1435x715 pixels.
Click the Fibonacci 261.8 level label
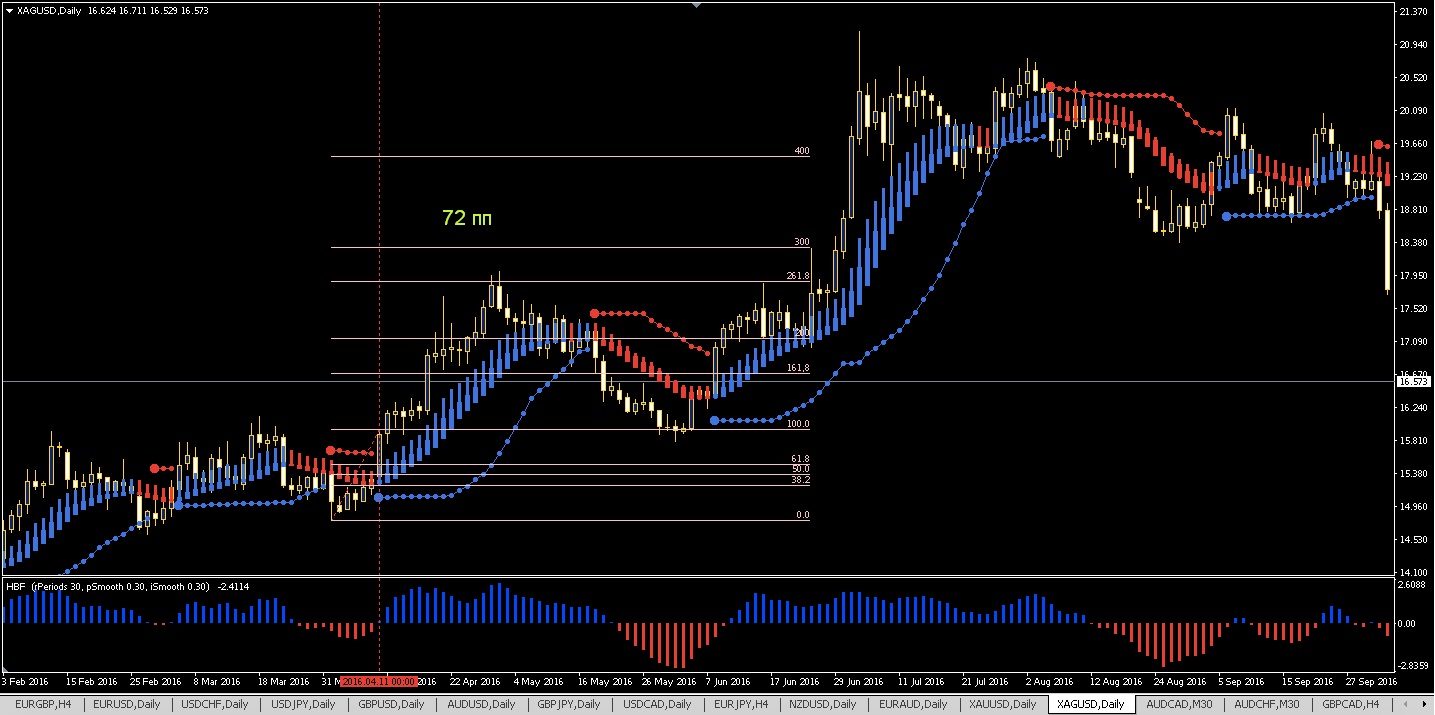click(x=797, y=275)
